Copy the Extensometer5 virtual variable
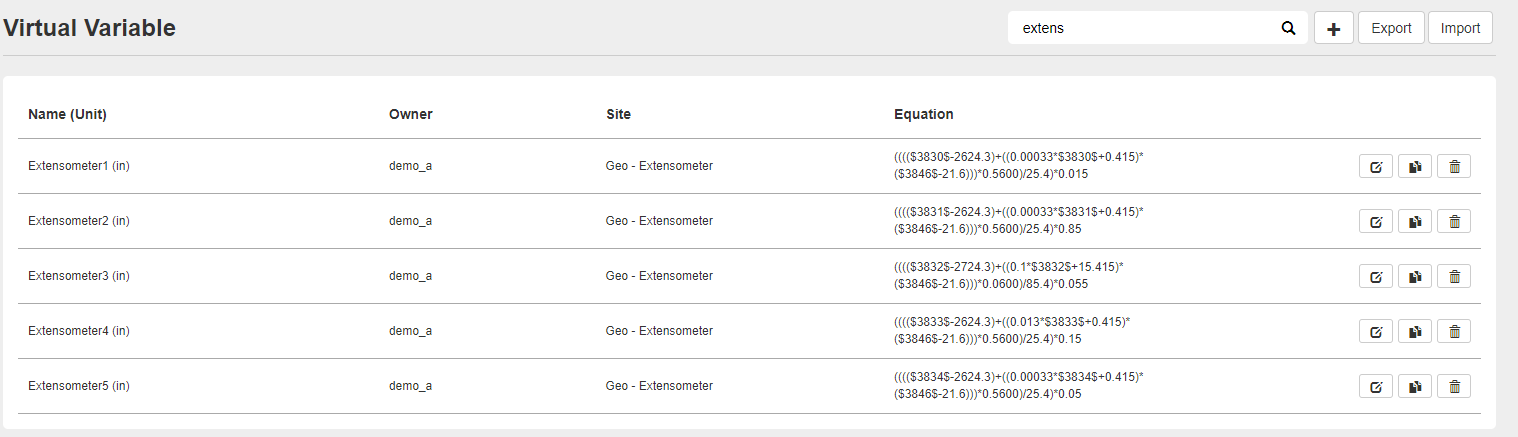This screenshot has width=1518, height=437. pyautogui.click(x=1415, y=386)
